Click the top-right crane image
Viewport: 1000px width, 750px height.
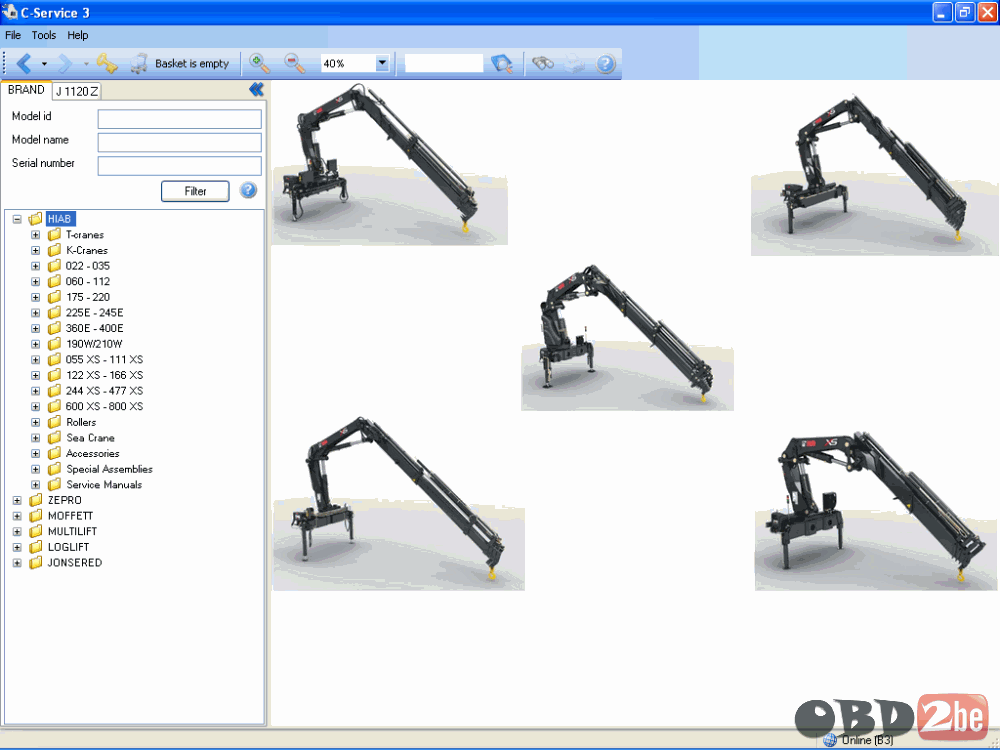pyautogui.click(x=875, y=173)
